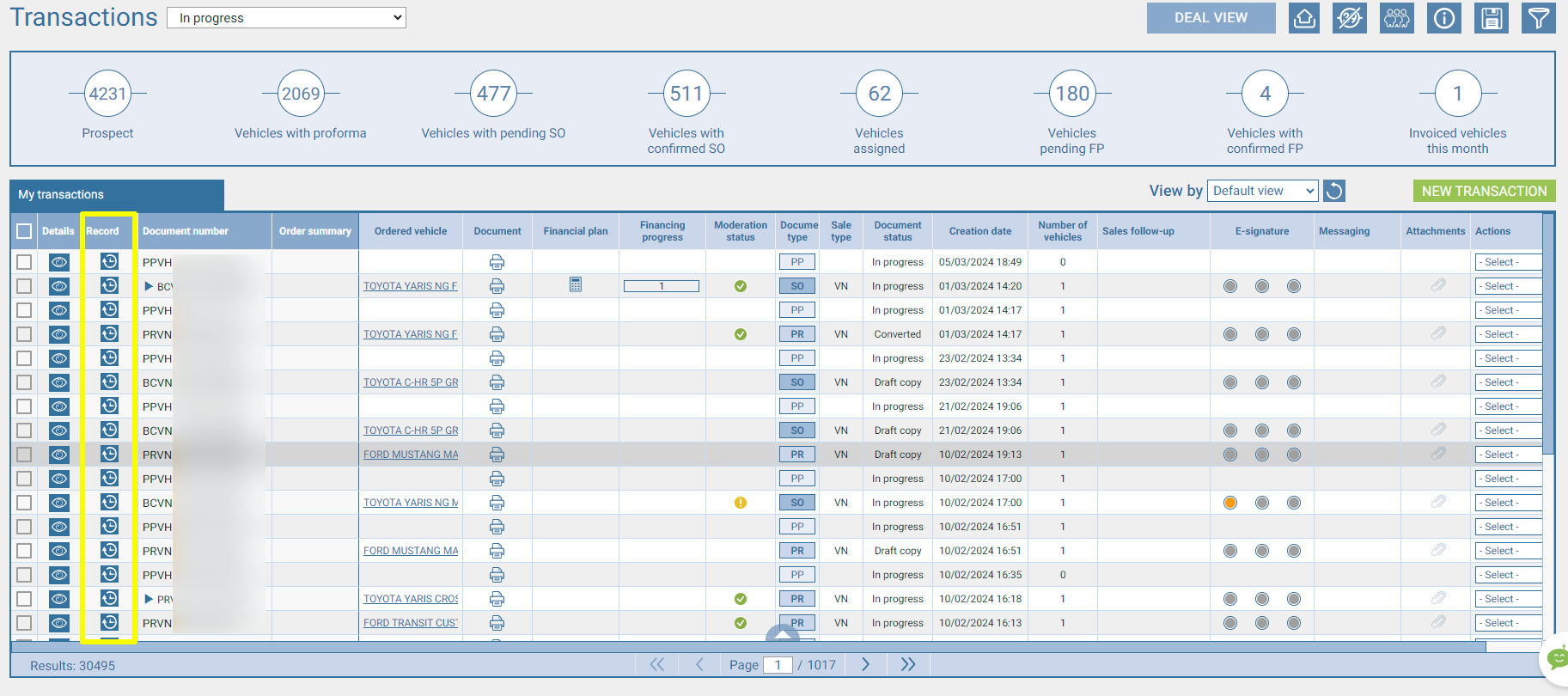
Task: Check the box for 05/03/2024 18:49 row
Action: point(24,262)
